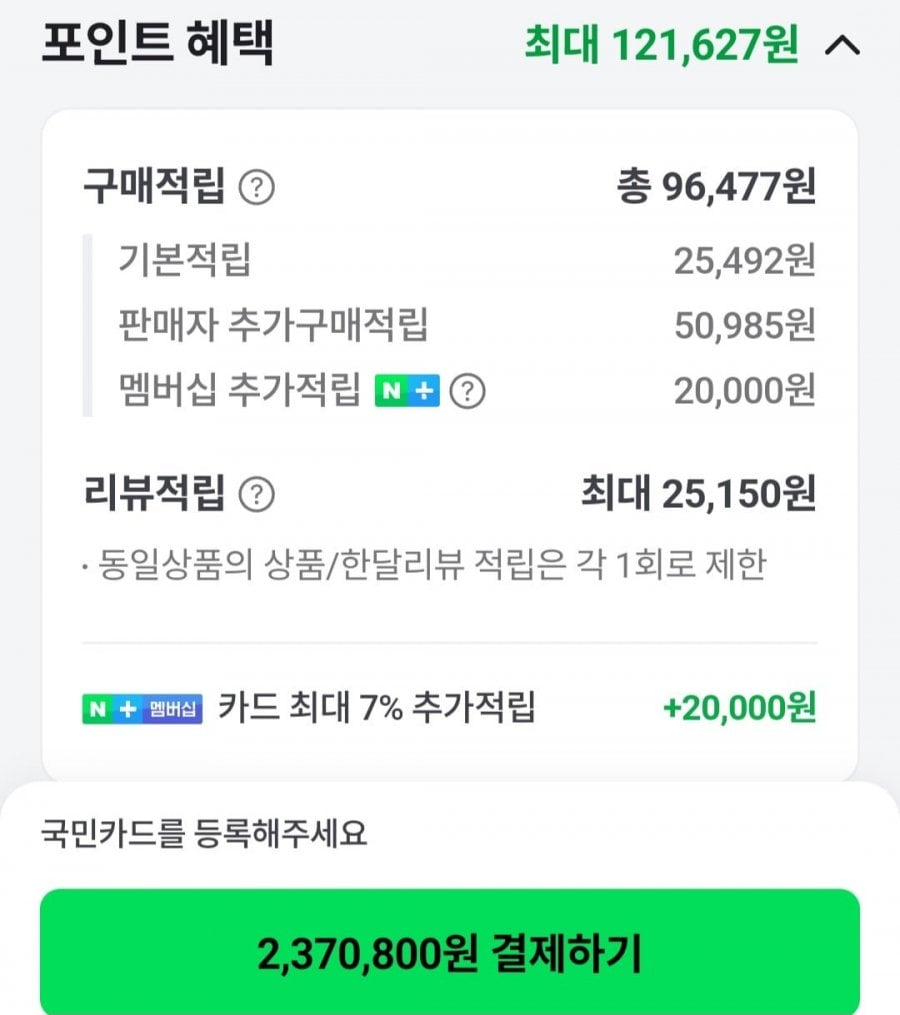Tap the 포인트 혜택 header title

(157, 44)
